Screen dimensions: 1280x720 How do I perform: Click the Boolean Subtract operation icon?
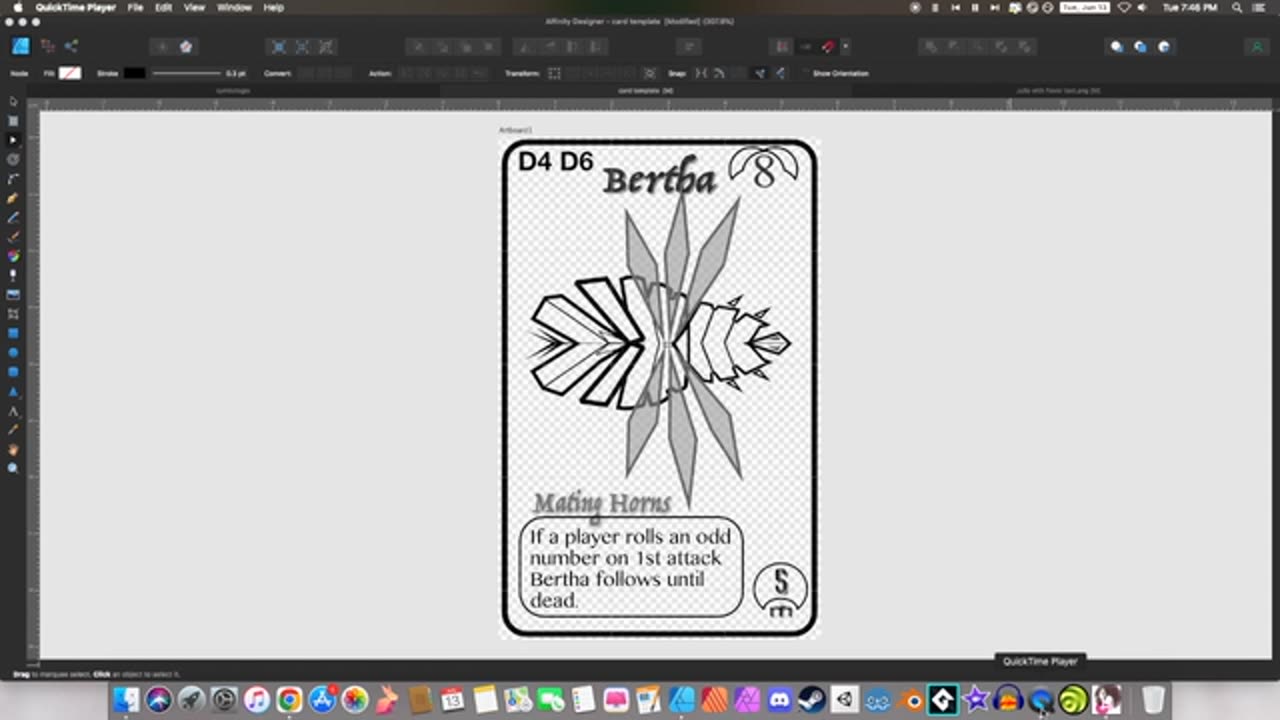[x=954, y=46]
